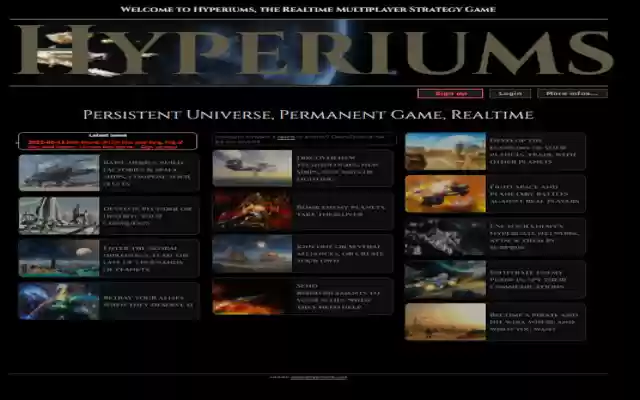Image resolution: width=640 pixels, height=400 pixels.
Task: Open the Login button
Action: click(510, 93)
